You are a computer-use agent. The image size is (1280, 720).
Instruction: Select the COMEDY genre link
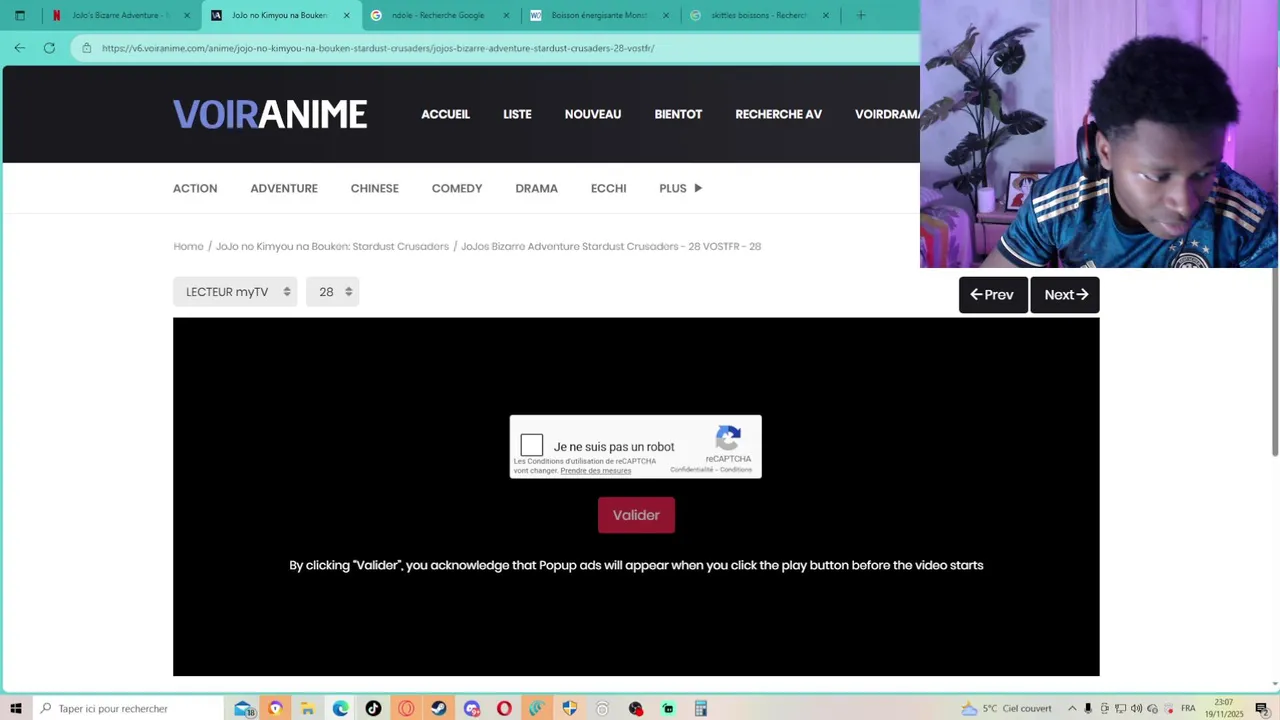pyautogui.click(x=457, y=188)
